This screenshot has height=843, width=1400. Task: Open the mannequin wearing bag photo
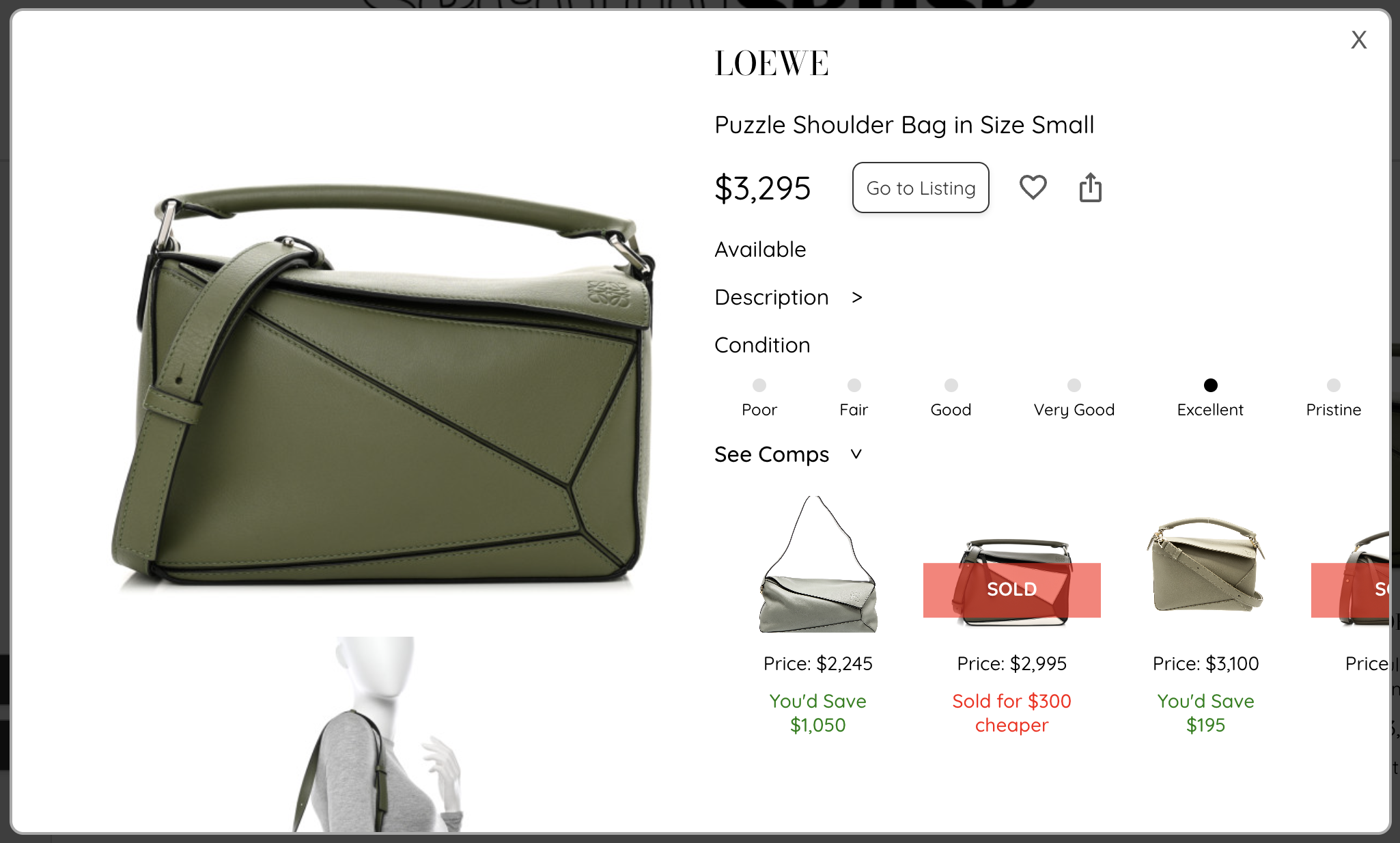coord(379,734)
